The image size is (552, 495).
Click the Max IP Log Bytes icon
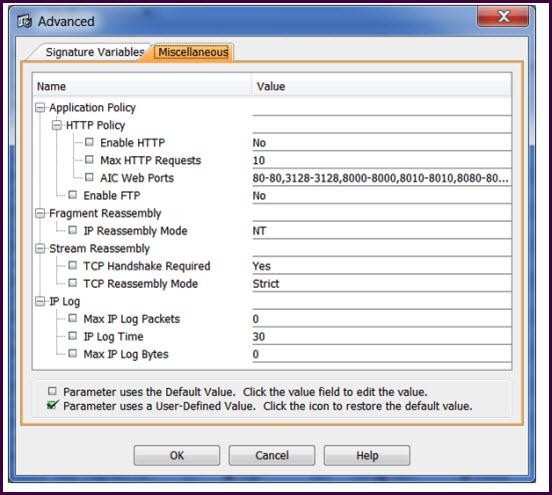point(73,353)
